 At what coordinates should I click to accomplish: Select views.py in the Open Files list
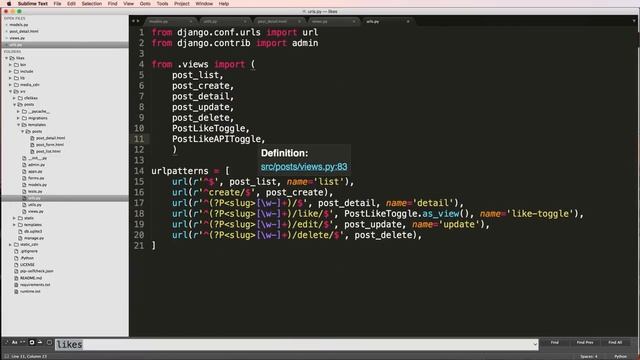(x=17, y=38)
